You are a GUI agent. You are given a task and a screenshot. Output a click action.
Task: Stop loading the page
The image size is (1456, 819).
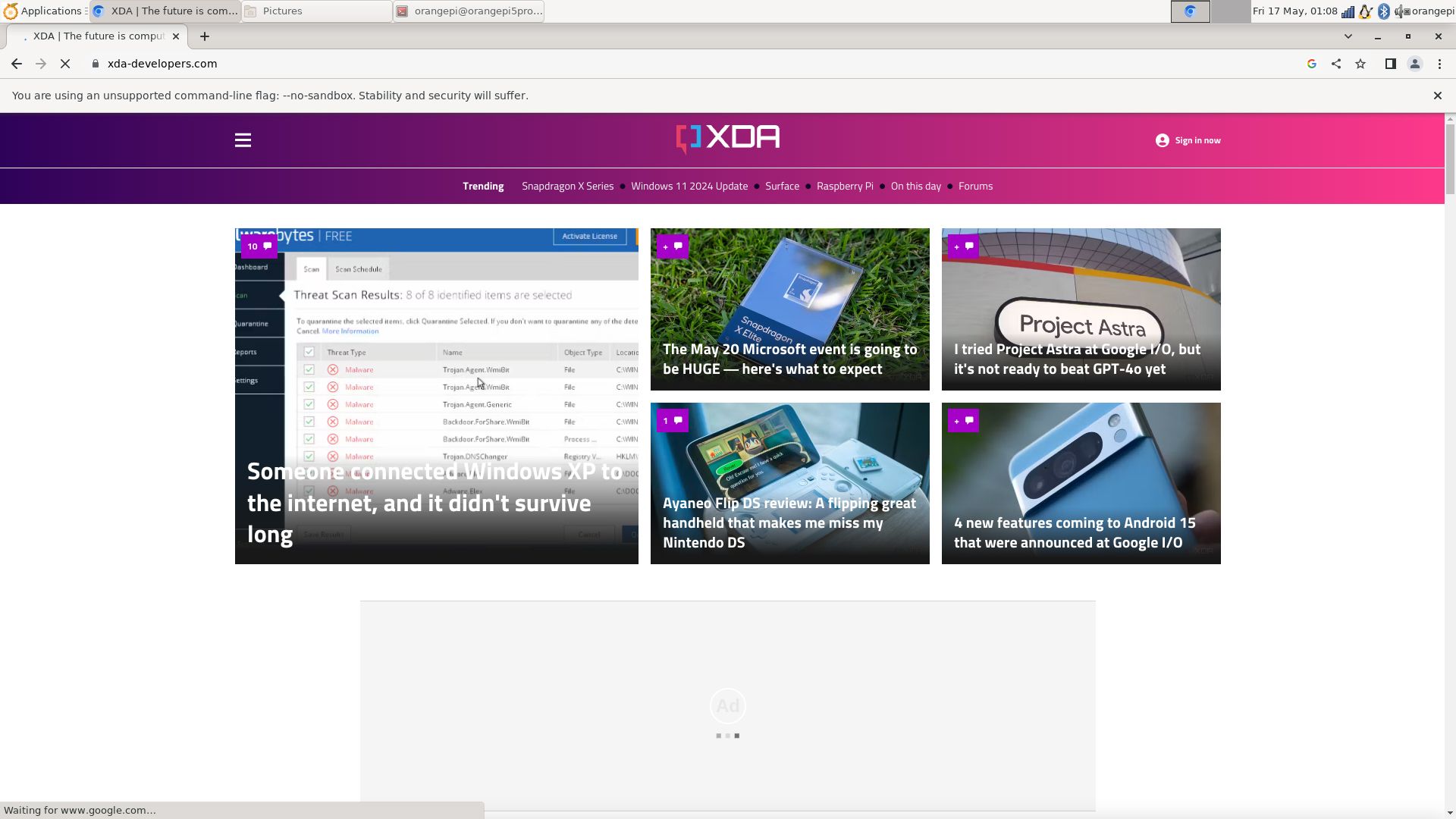65,64
